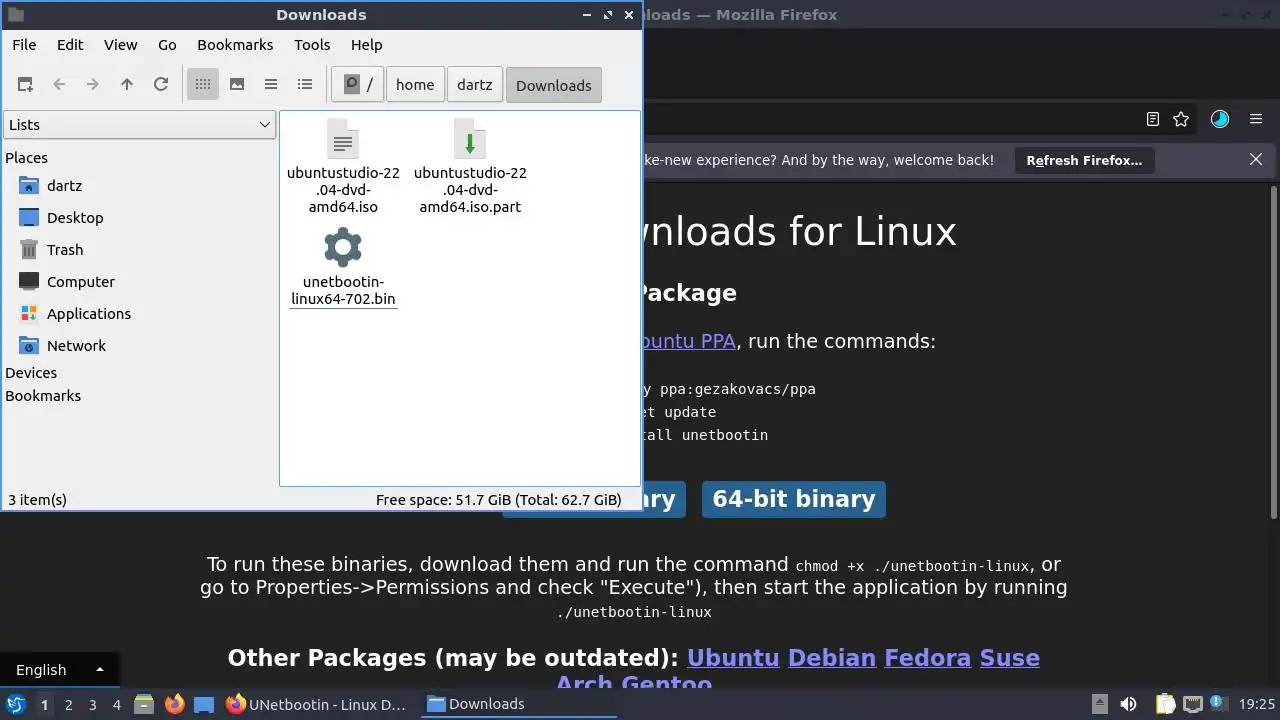Select ubuntustudio-22.04-dvd-amd64.iso.part file
Image resolution: width=1280 pixels, height=720 pixels.
click(470, 167)
